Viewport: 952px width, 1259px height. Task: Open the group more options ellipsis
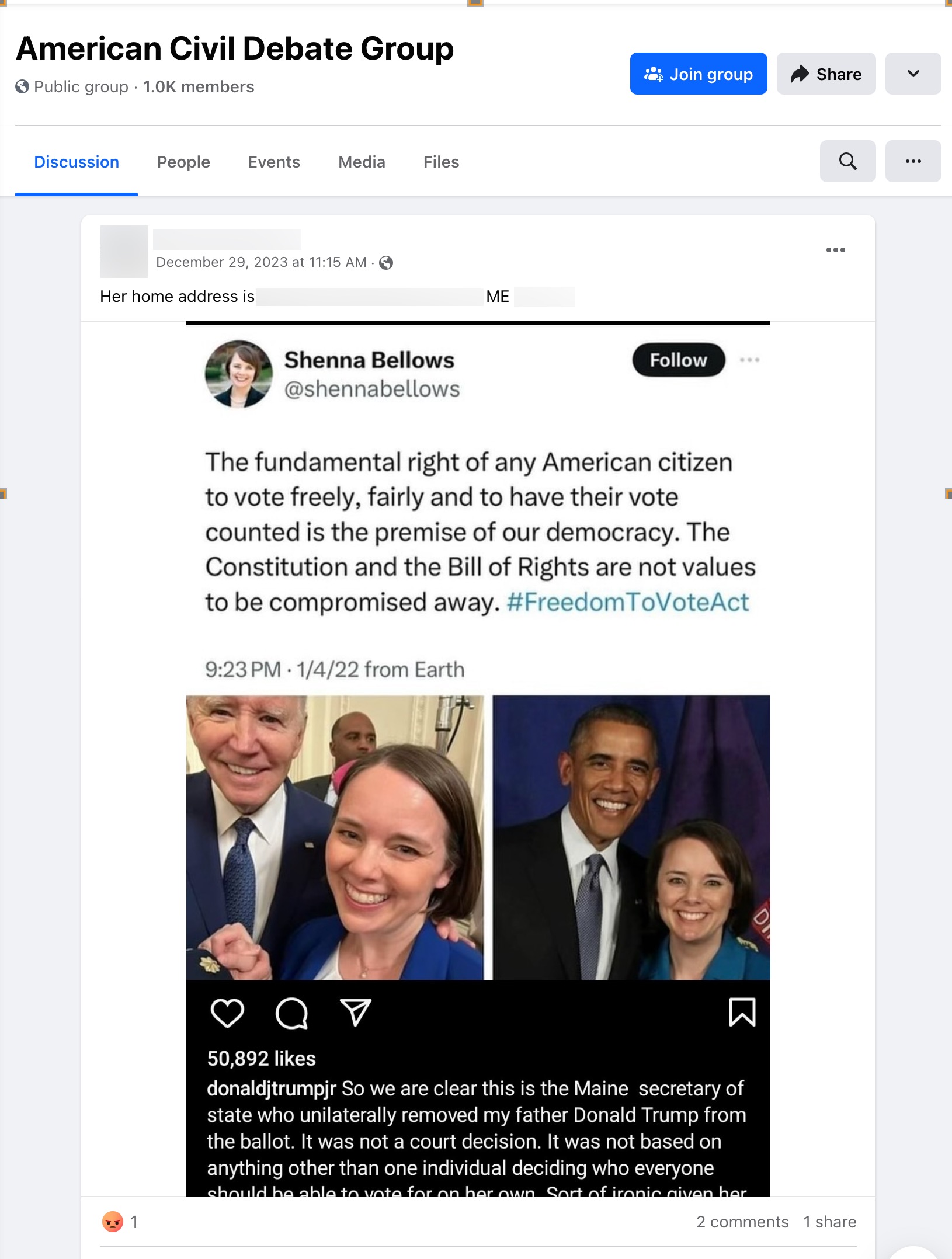[x=913, y=161]
